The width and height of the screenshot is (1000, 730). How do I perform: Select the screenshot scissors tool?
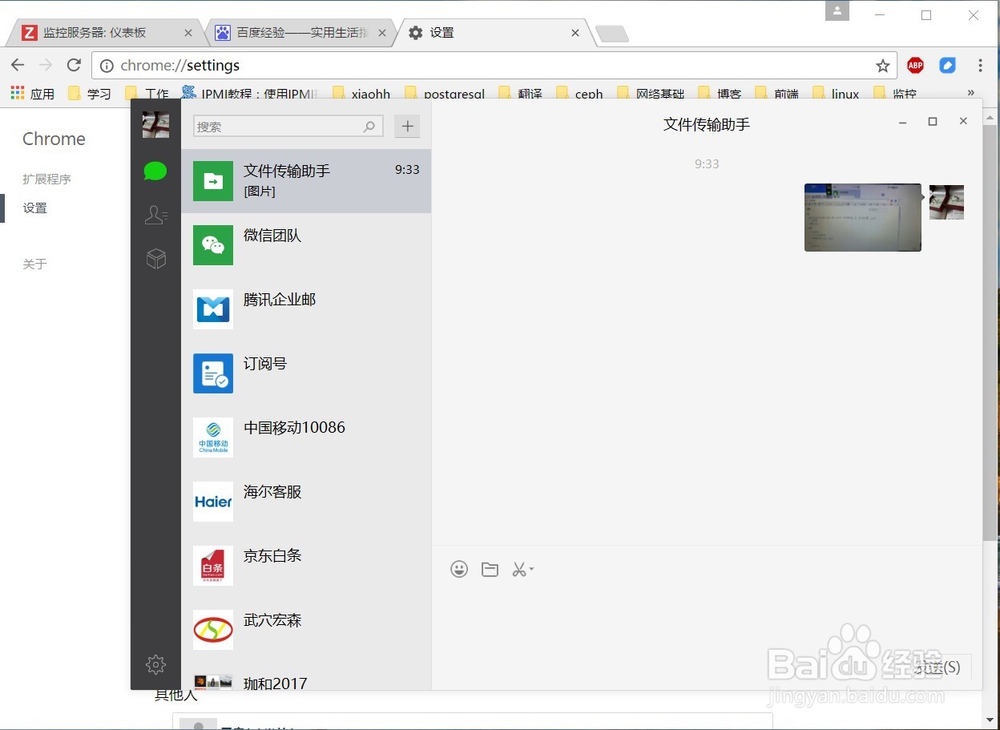click(519, 569)
